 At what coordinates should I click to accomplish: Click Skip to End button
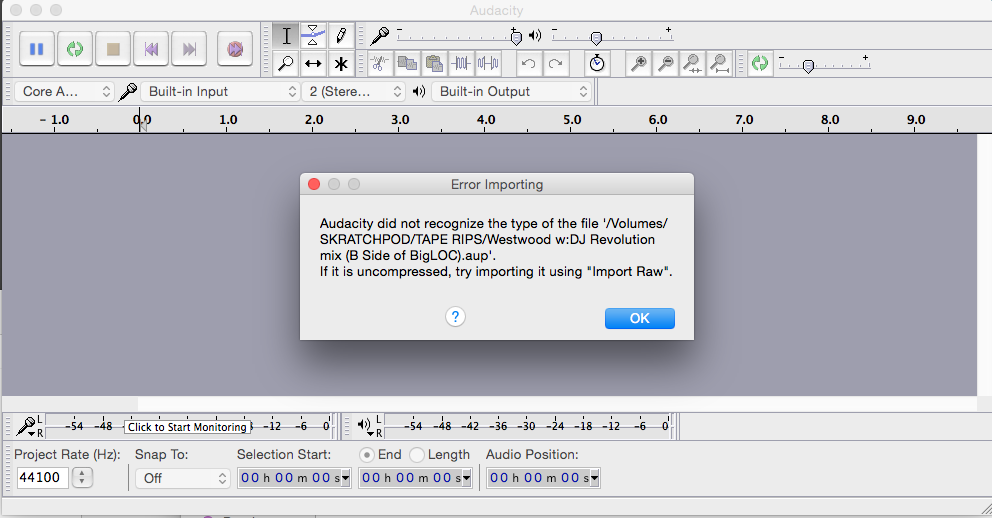pos(189,49)
